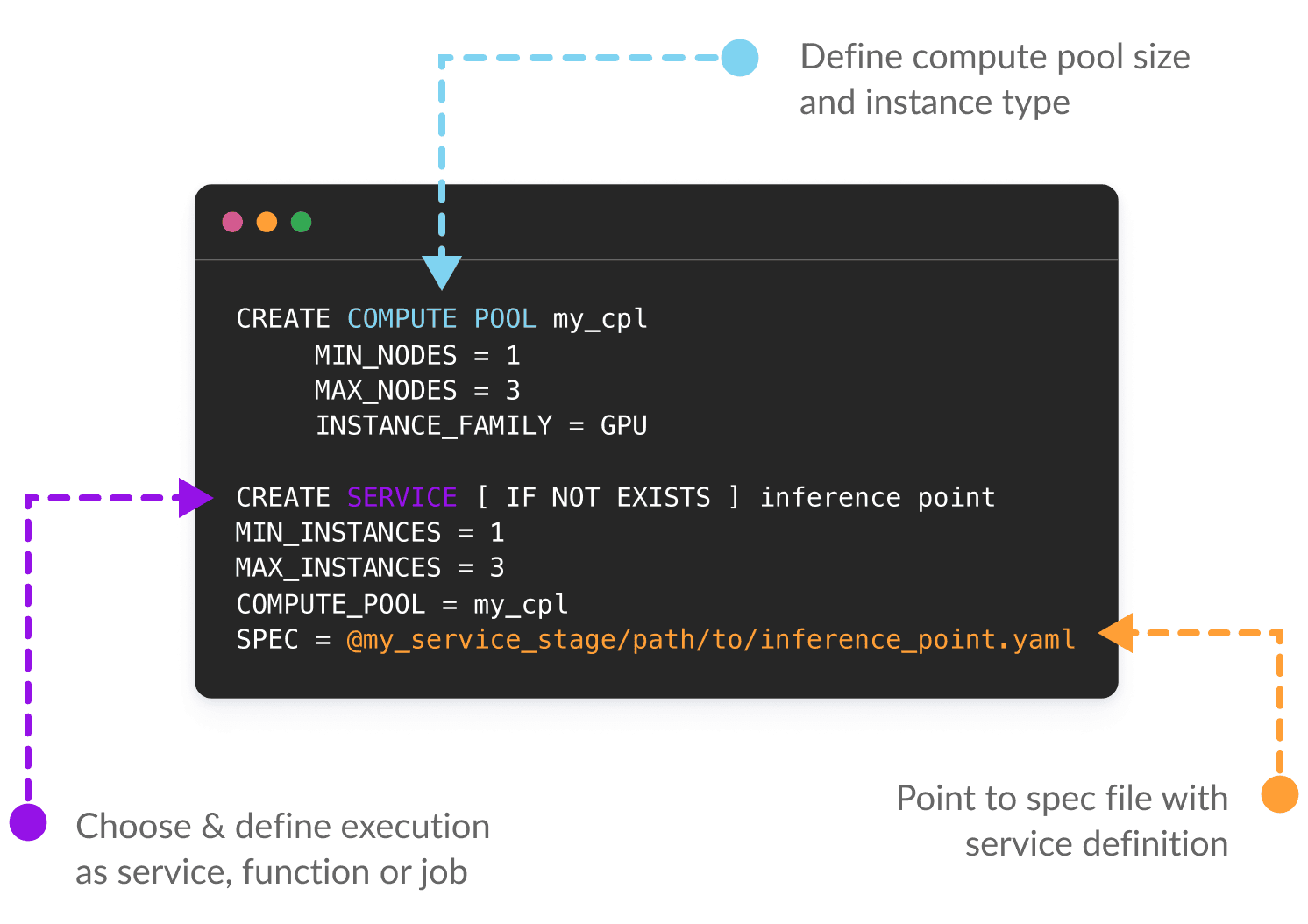Select the MAX_INSTANCES = 3 line
This screenshot has width=1308, height=924.
[x=368, y=567]
